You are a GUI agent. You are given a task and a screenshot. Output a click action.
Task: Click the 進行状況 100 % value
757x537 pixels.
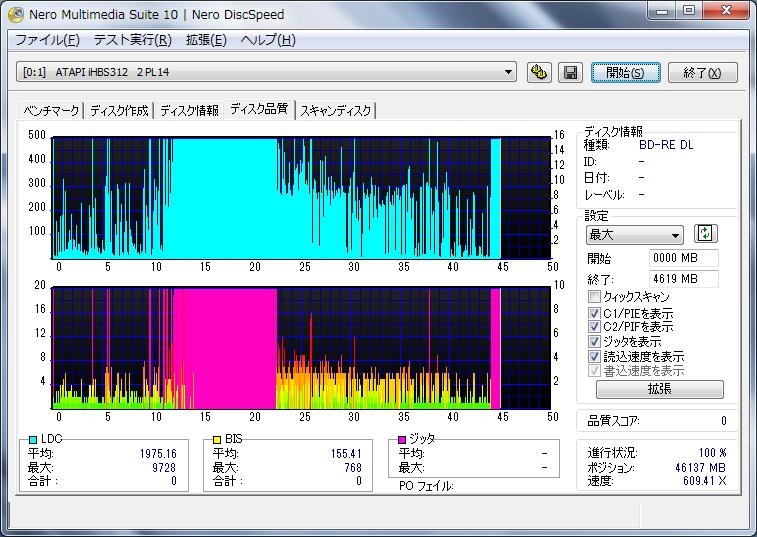[713, 453]
